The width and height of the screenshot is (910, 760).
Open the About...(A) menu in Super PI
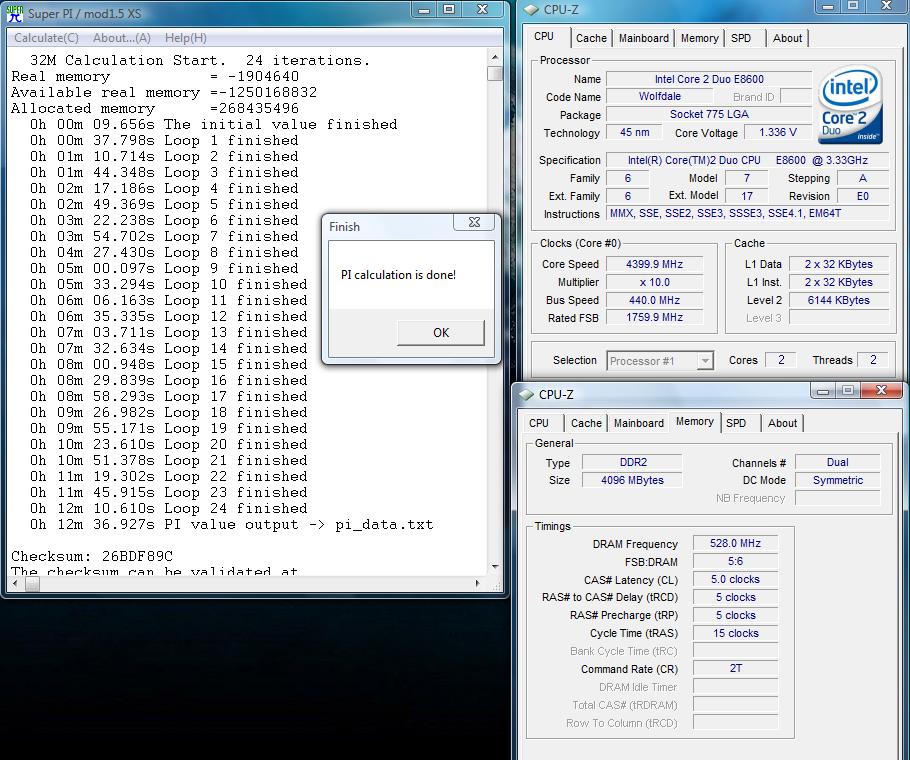122,38
